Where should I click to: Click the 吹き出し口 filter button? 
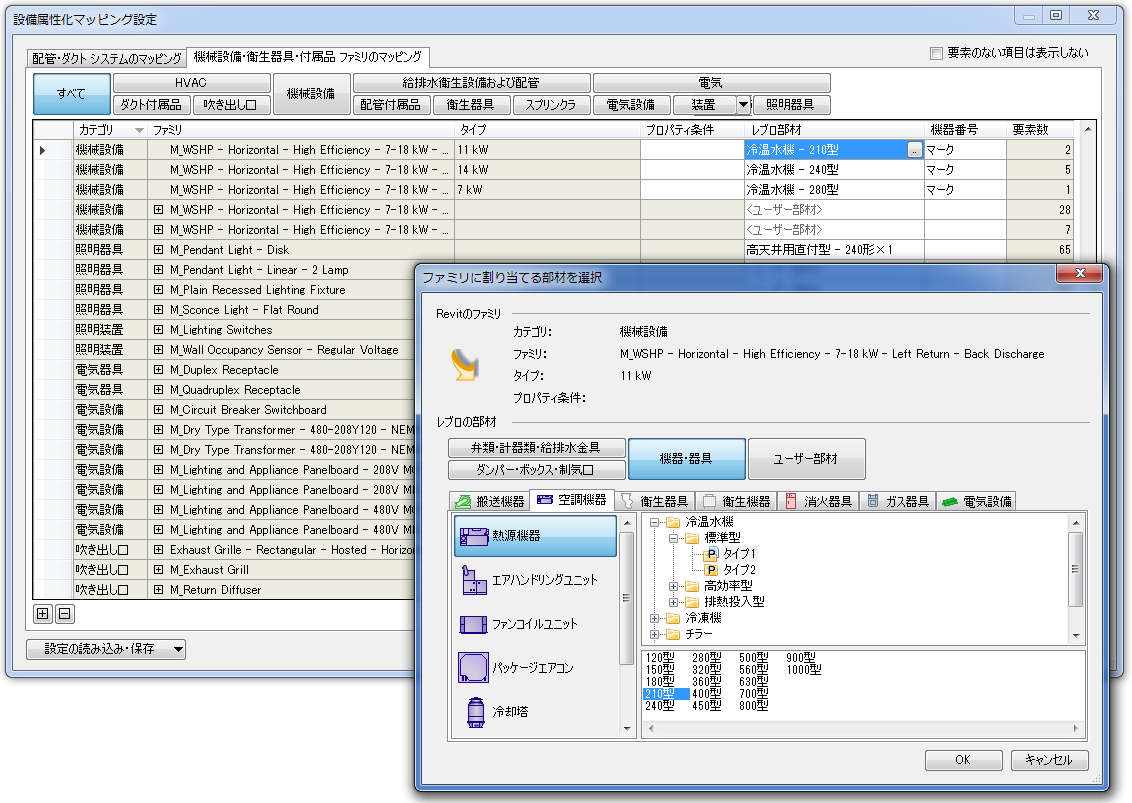[231, 105]
